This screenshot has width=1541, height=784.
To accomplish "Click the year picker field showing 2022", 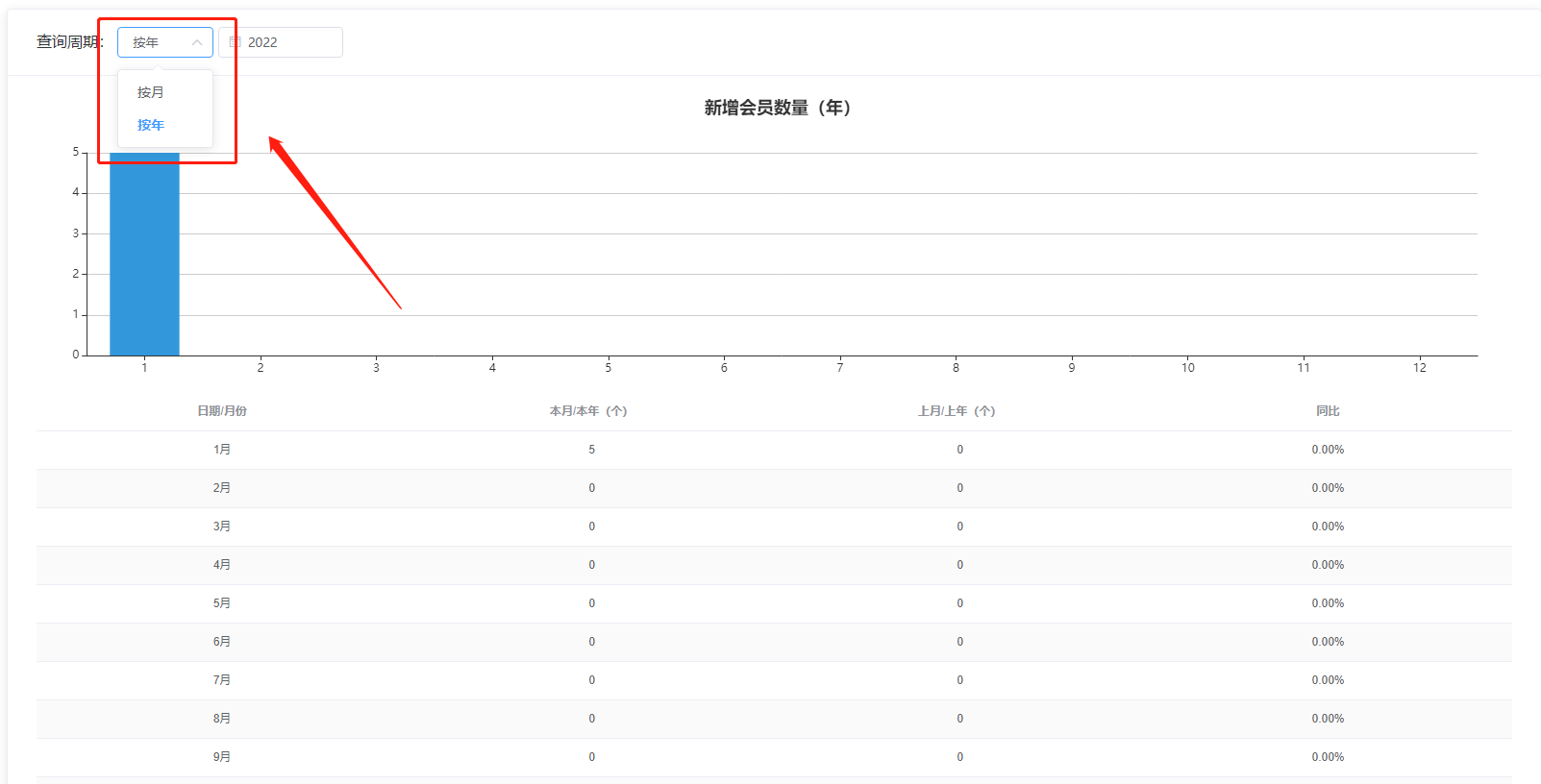I will pos(281,42).
